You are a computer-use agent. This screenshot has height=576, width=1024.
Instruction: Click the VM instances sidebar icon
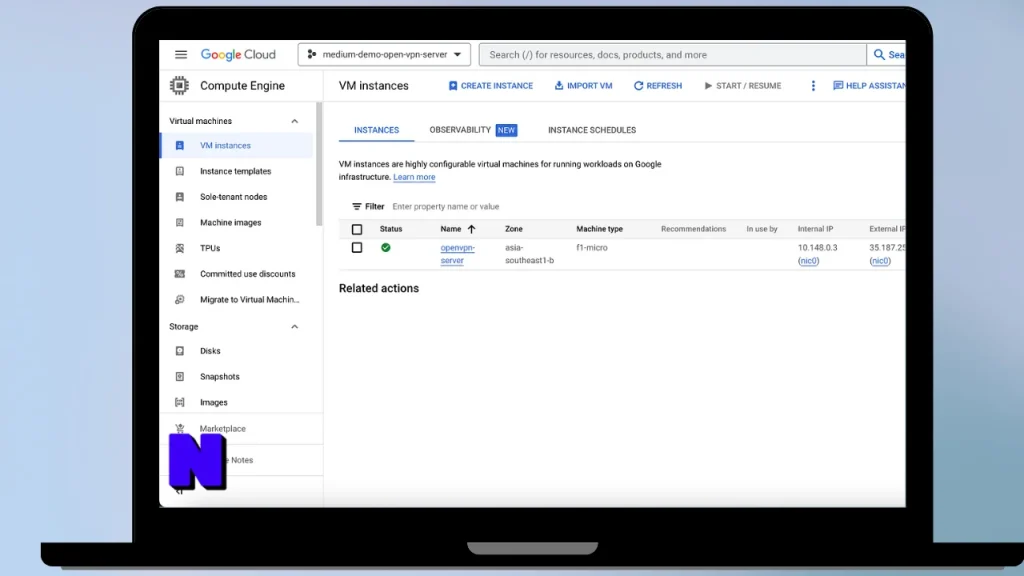(180, 146)
